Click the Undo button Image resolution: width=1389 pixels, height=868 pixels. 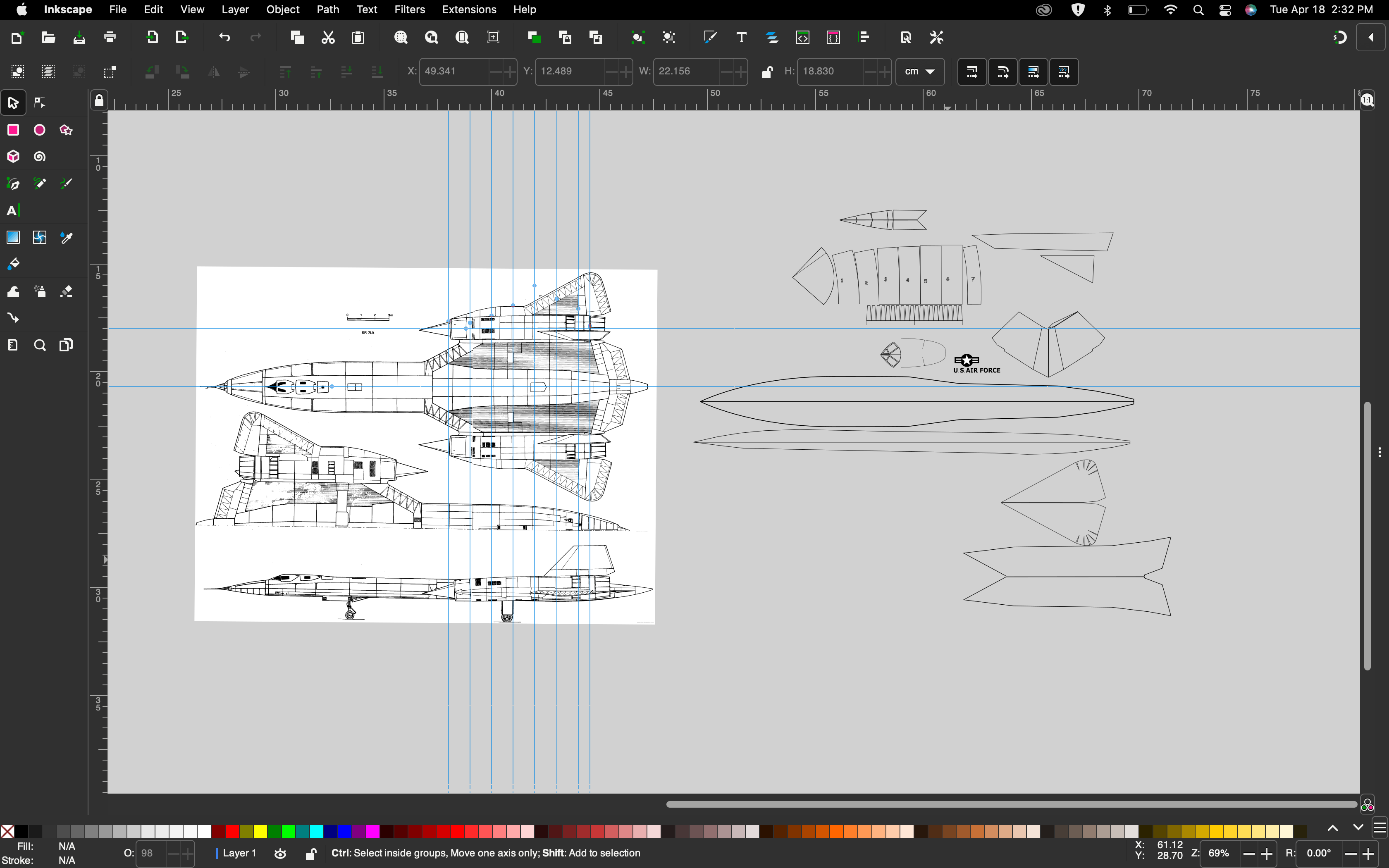[224, 38]
